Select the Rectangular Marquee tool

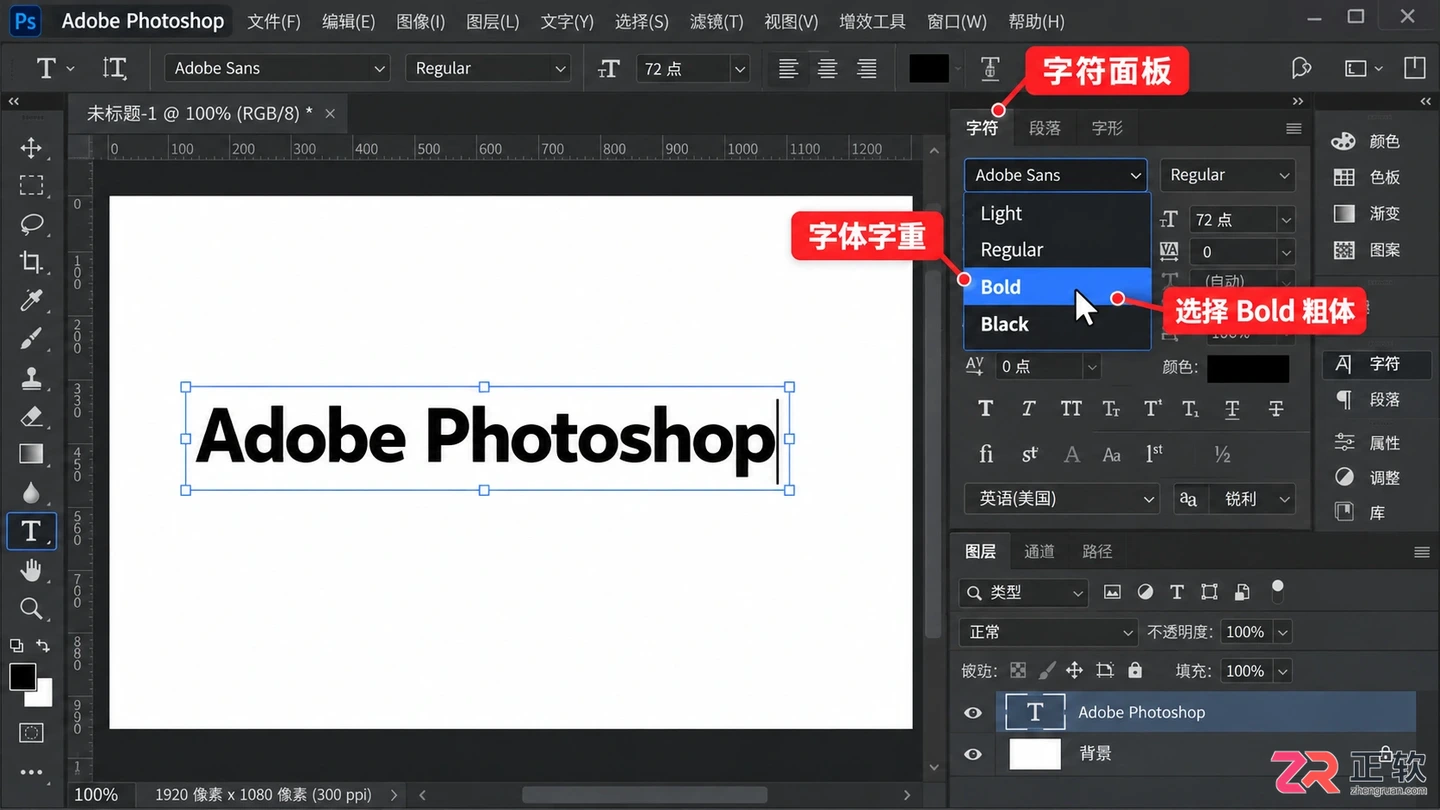31,186
